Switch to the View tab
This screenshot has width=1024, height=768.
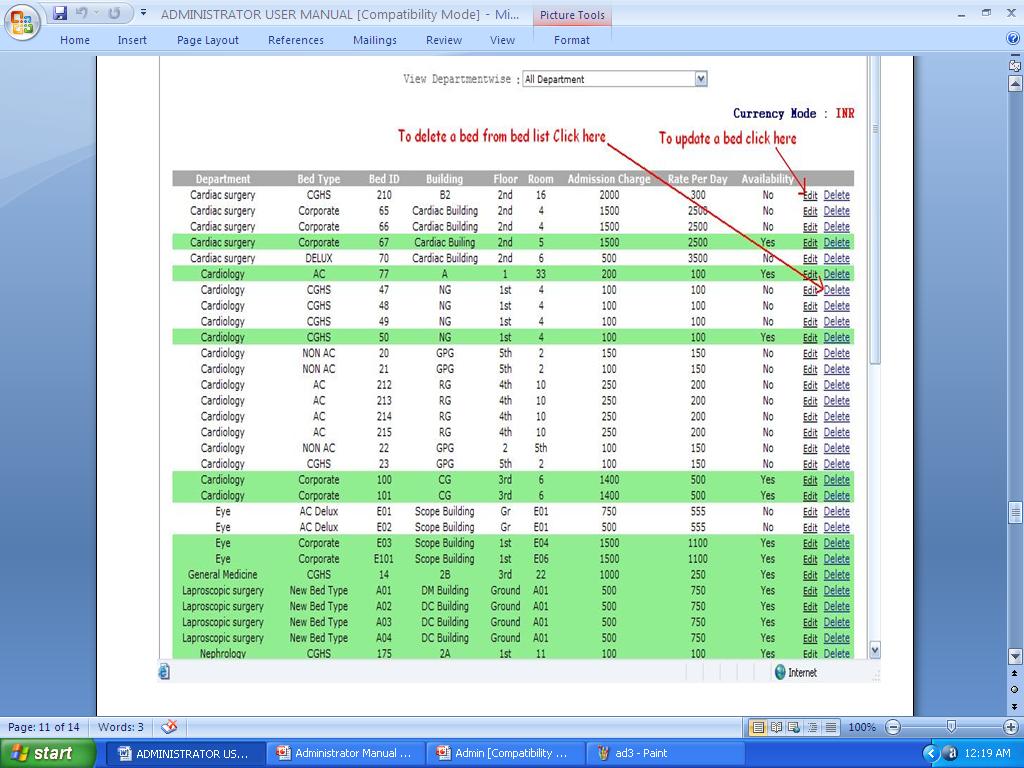point(502,40)
